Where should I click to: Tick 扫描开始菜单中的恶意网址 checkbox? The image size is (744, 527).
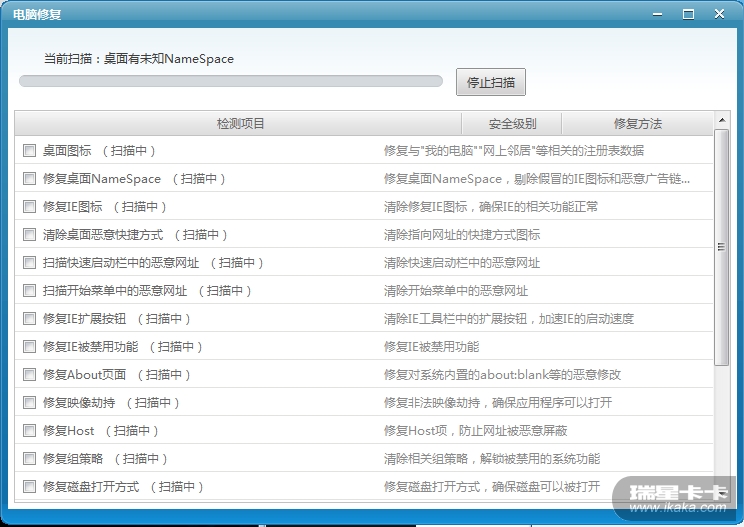(x=29, y=291)
